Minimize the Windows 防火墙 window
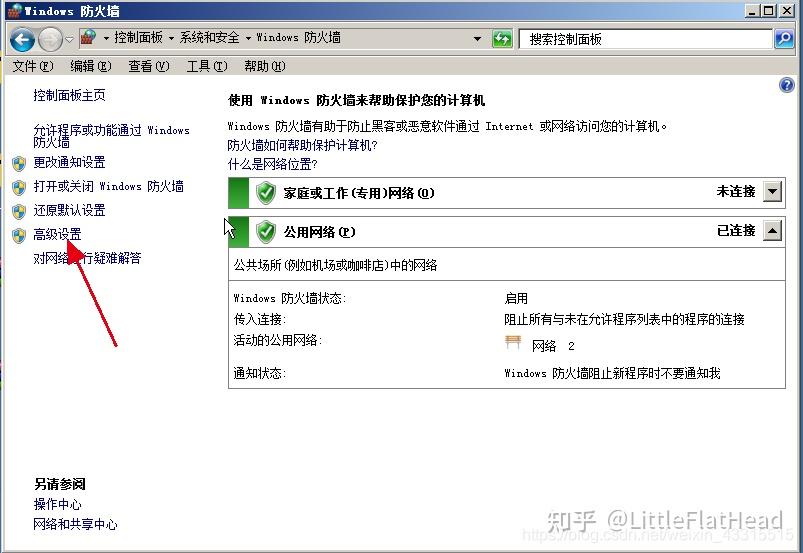The height and width of the screenshot is (553, 803). click(751, 10)
